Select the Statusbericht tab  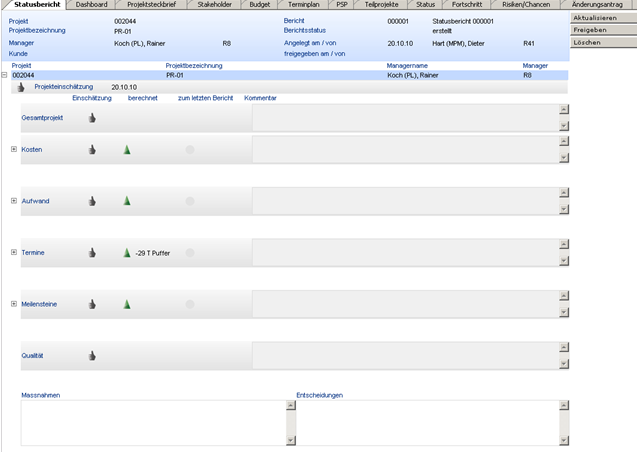[37, 4]
